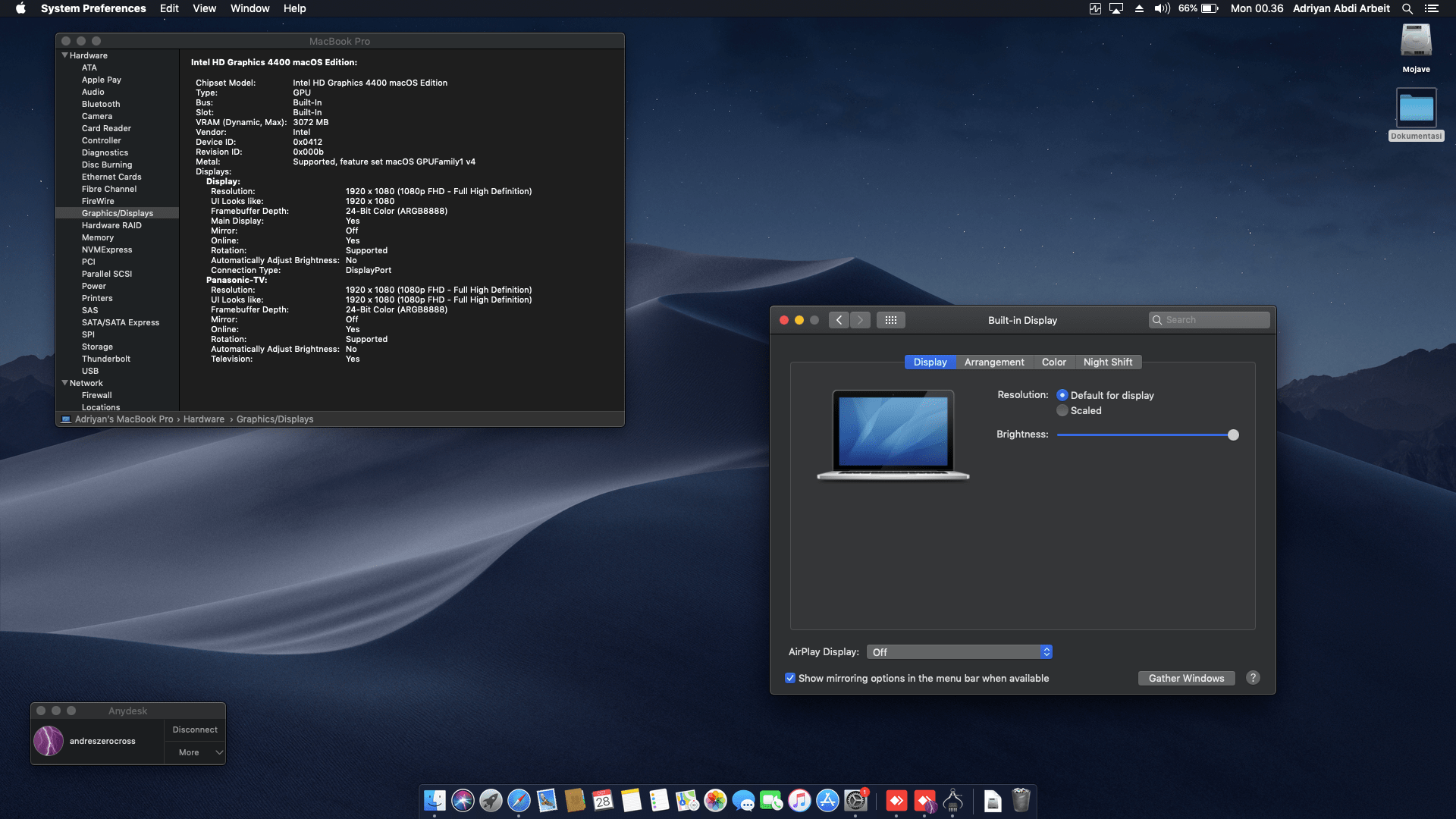Collapse the Hardware tree section
Screen dimensions: 1456x819
pyautogui.click(x=64, y=55)
